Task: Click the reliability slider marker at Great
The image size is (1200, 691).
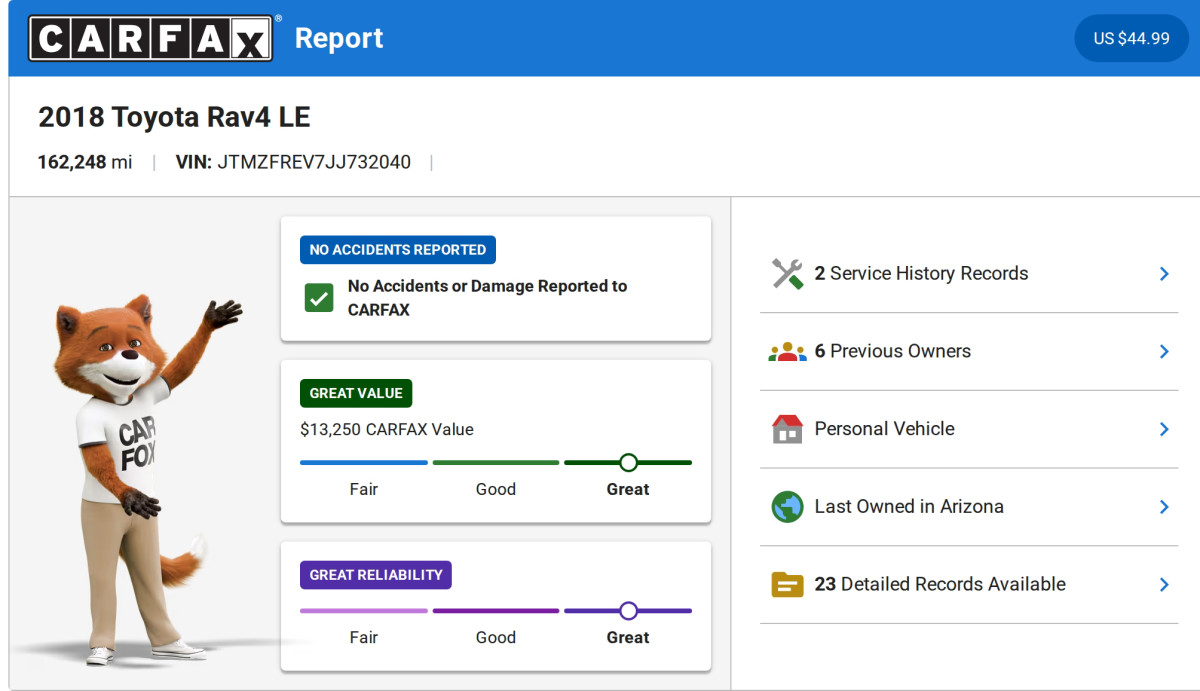Action: tap(628, 610)
